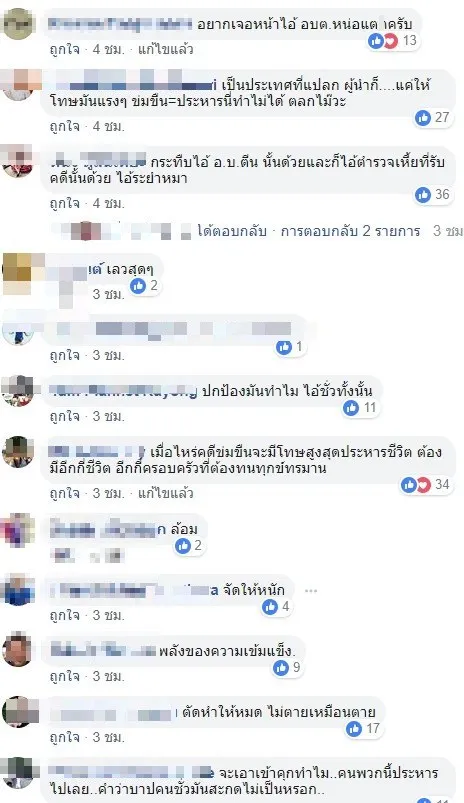The width and height of the screenshot is (464, 803).
Task: Open the like reaction count 36
Action: [x=432, y=195]
